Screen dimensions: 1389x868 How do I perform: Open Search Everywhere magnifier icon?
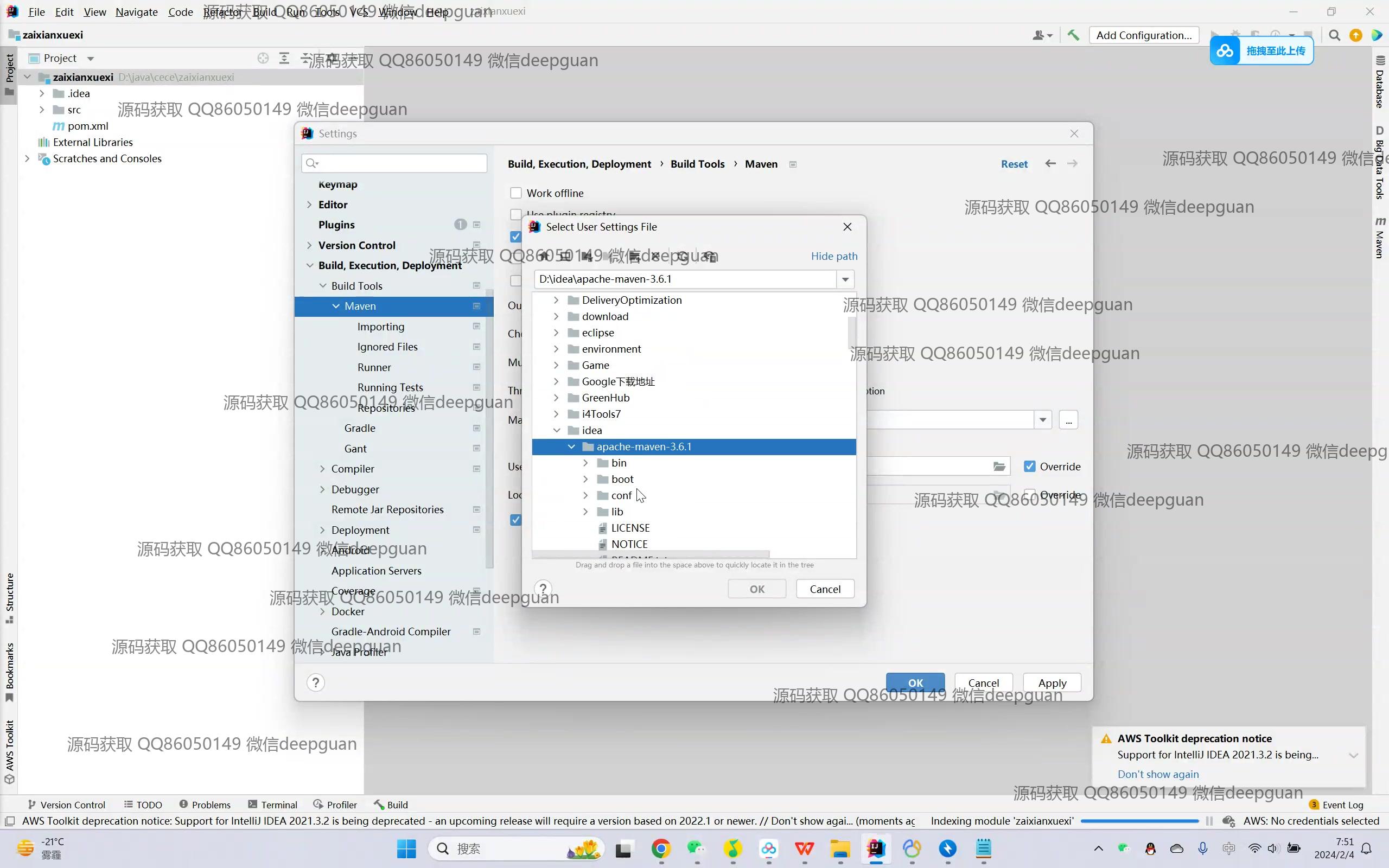(1335, 36)
